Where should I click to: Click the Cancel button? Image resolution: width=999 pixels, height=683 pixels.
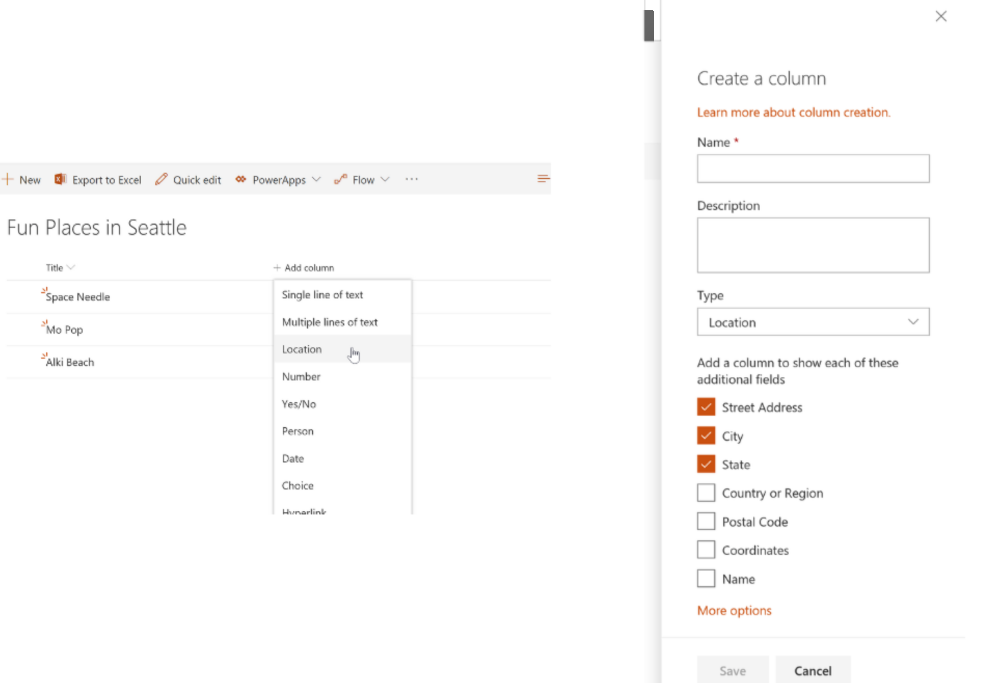pyautogui.click(x=812, y=671)
